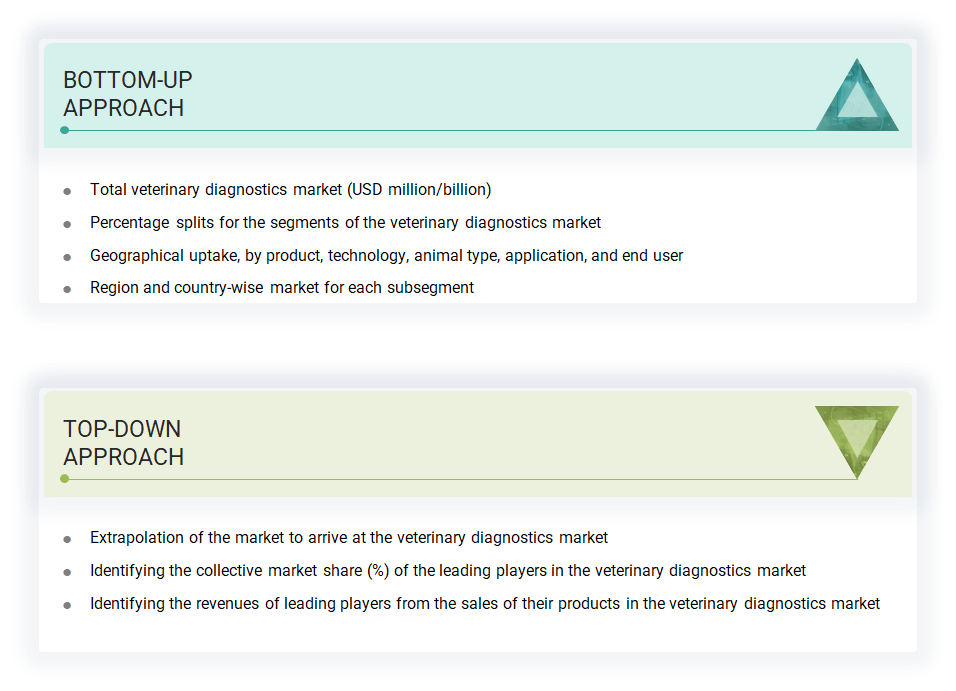Image resolution: width=956 pixels, height=691 pixels.
Task: Select the bullet beside region and country-wise market
Action: (68, 287)
